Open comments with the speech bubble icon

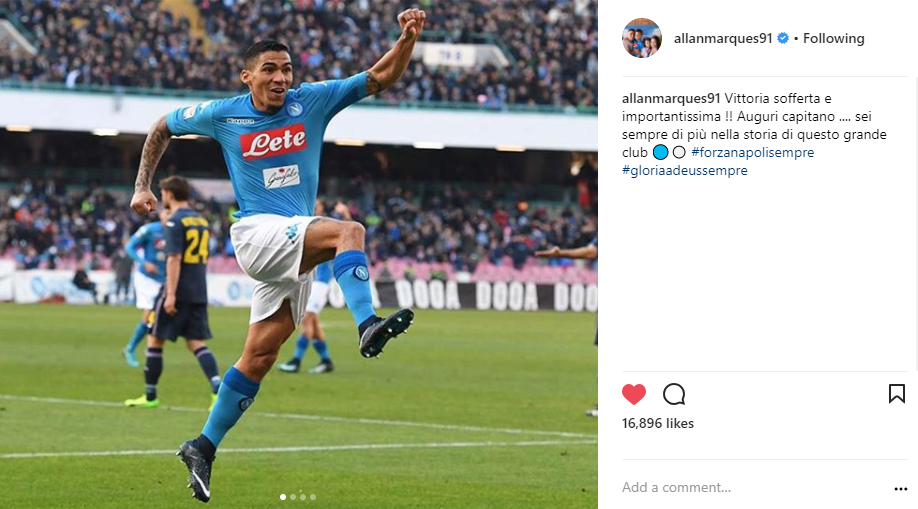click(x=674, y=394)
